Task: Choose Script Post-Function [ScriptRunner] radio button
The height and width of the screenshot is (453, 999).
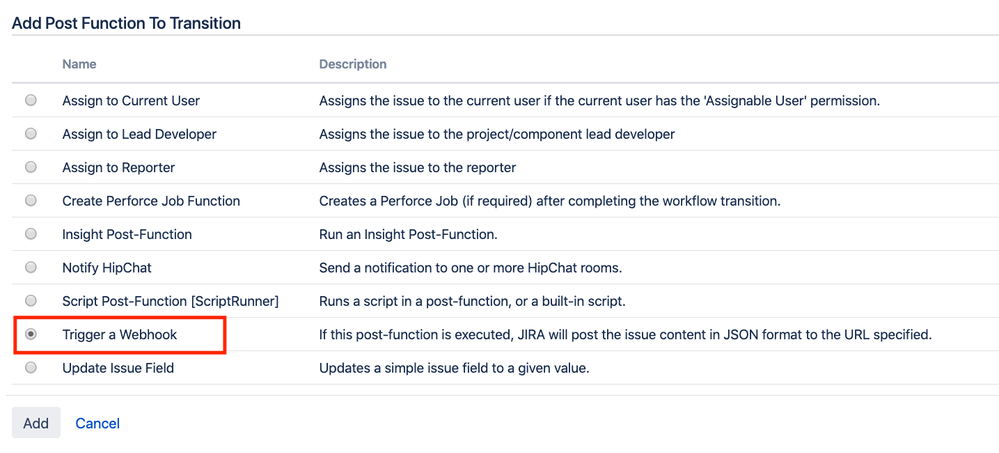Action: tap(31, 301)
